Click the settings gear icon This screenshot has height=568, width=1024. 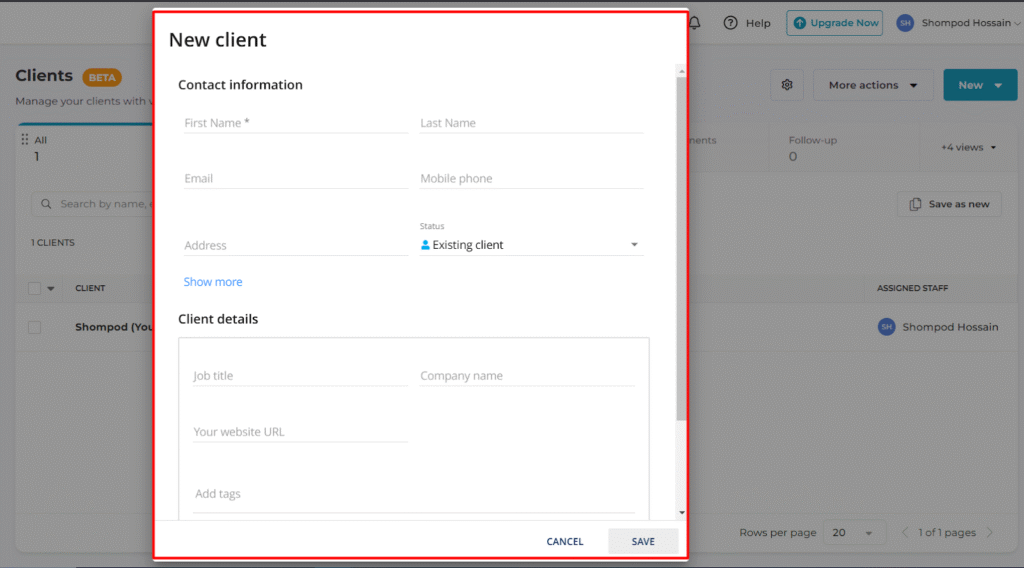click(787, 85)
